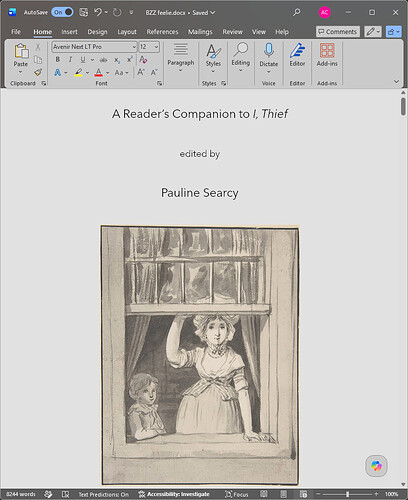Image resolution: width=408 pixels, height=500 pixels.
Task: Open Change Case Aa dropdown
Action: click(121, 72)
